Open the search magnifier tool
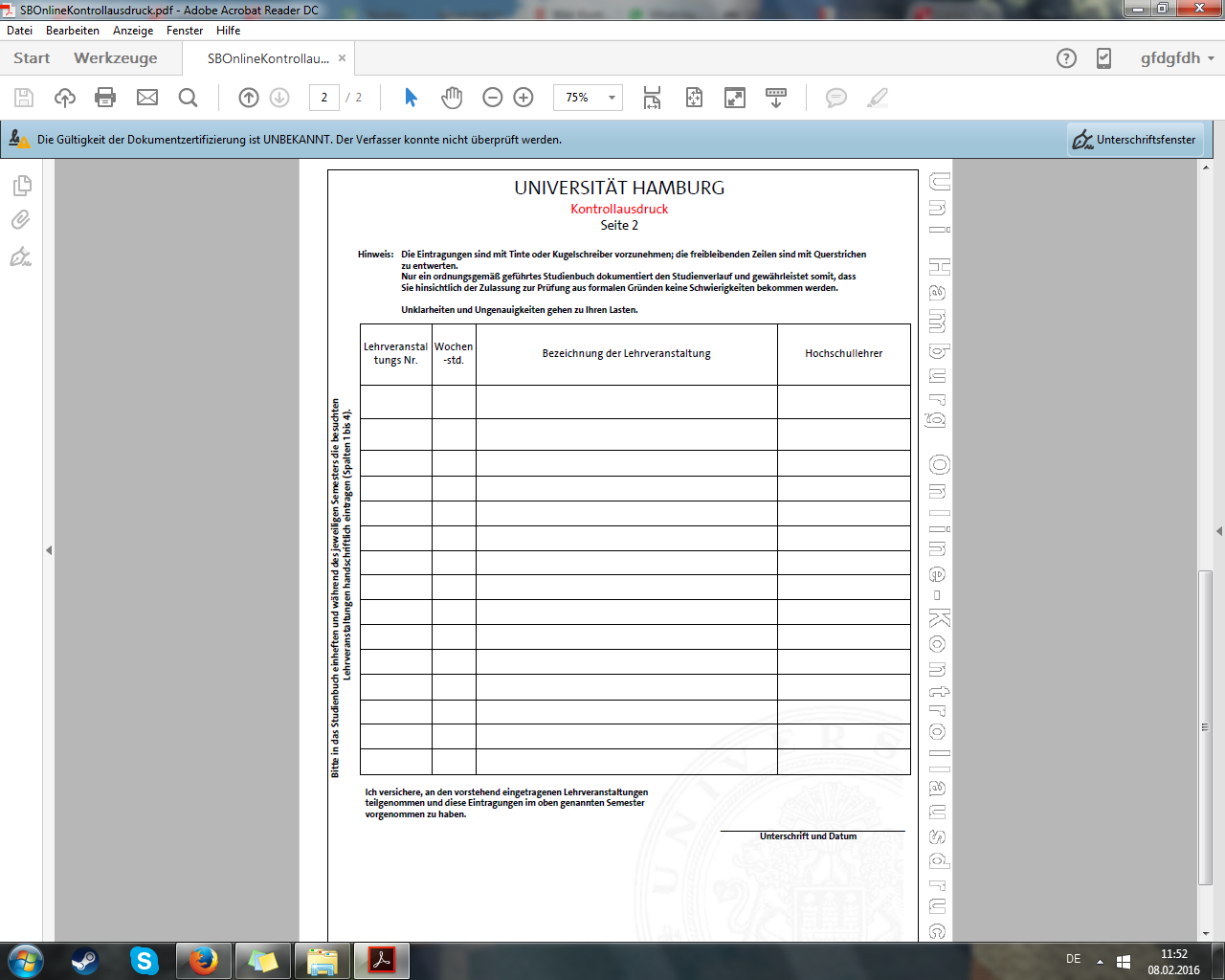The width and height of the screenshot is (1225, 980). (189, 98)
